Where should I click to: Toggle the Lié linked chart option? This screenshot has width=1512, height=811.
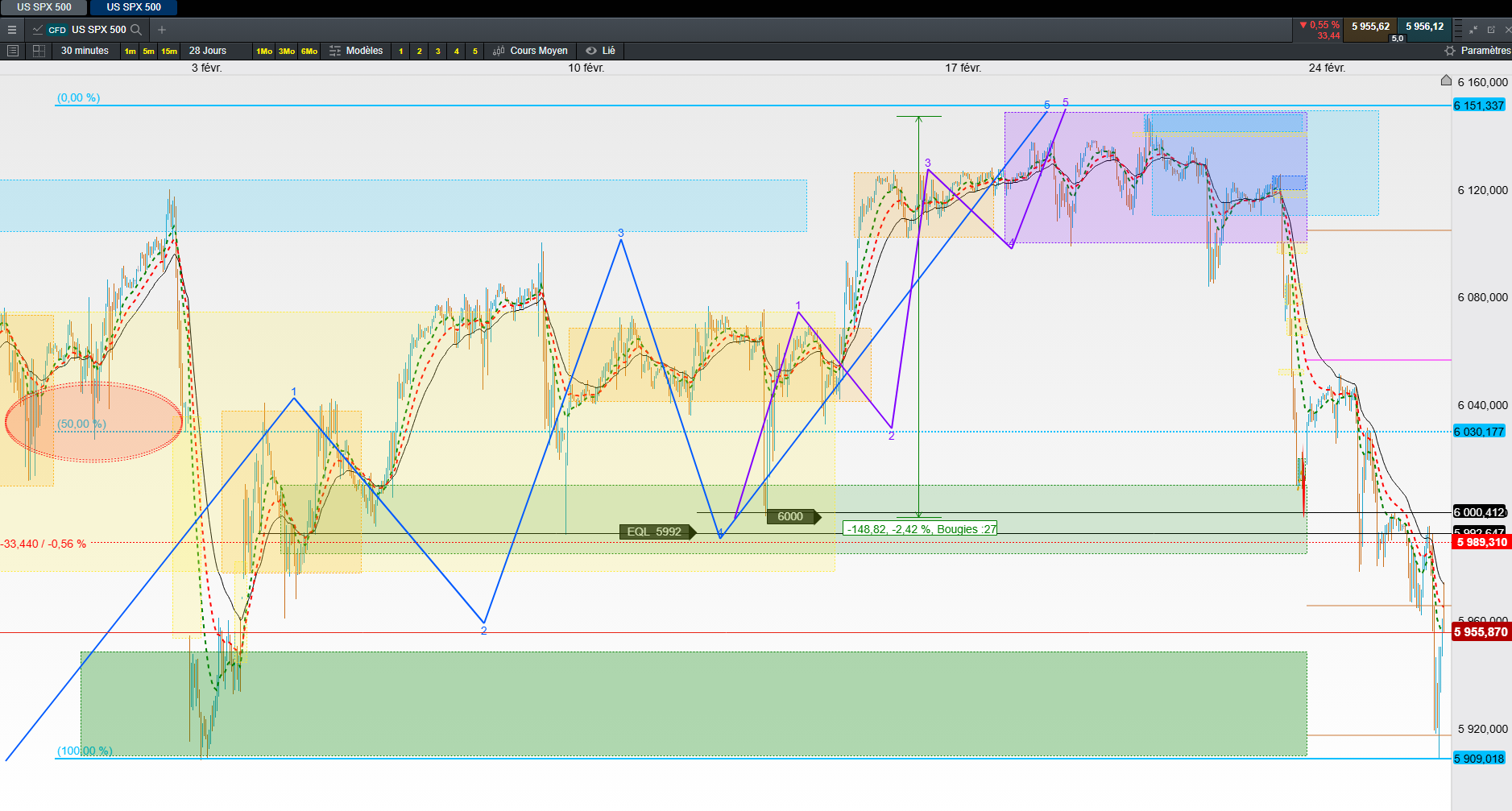[601, 51]
